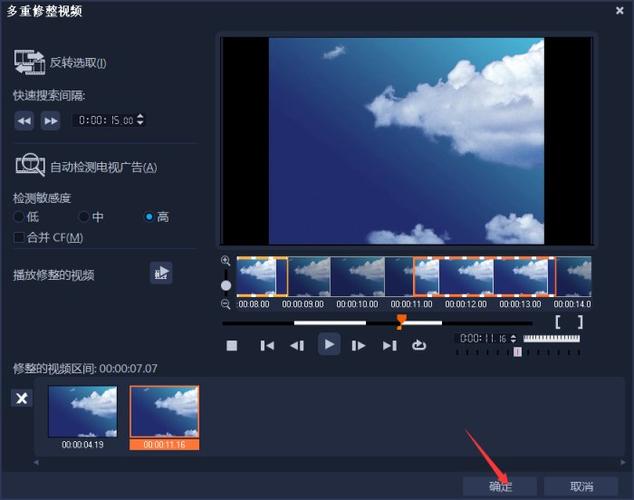Increase quick search interval with up arrow
634x500 pixels.
[140, 116]
